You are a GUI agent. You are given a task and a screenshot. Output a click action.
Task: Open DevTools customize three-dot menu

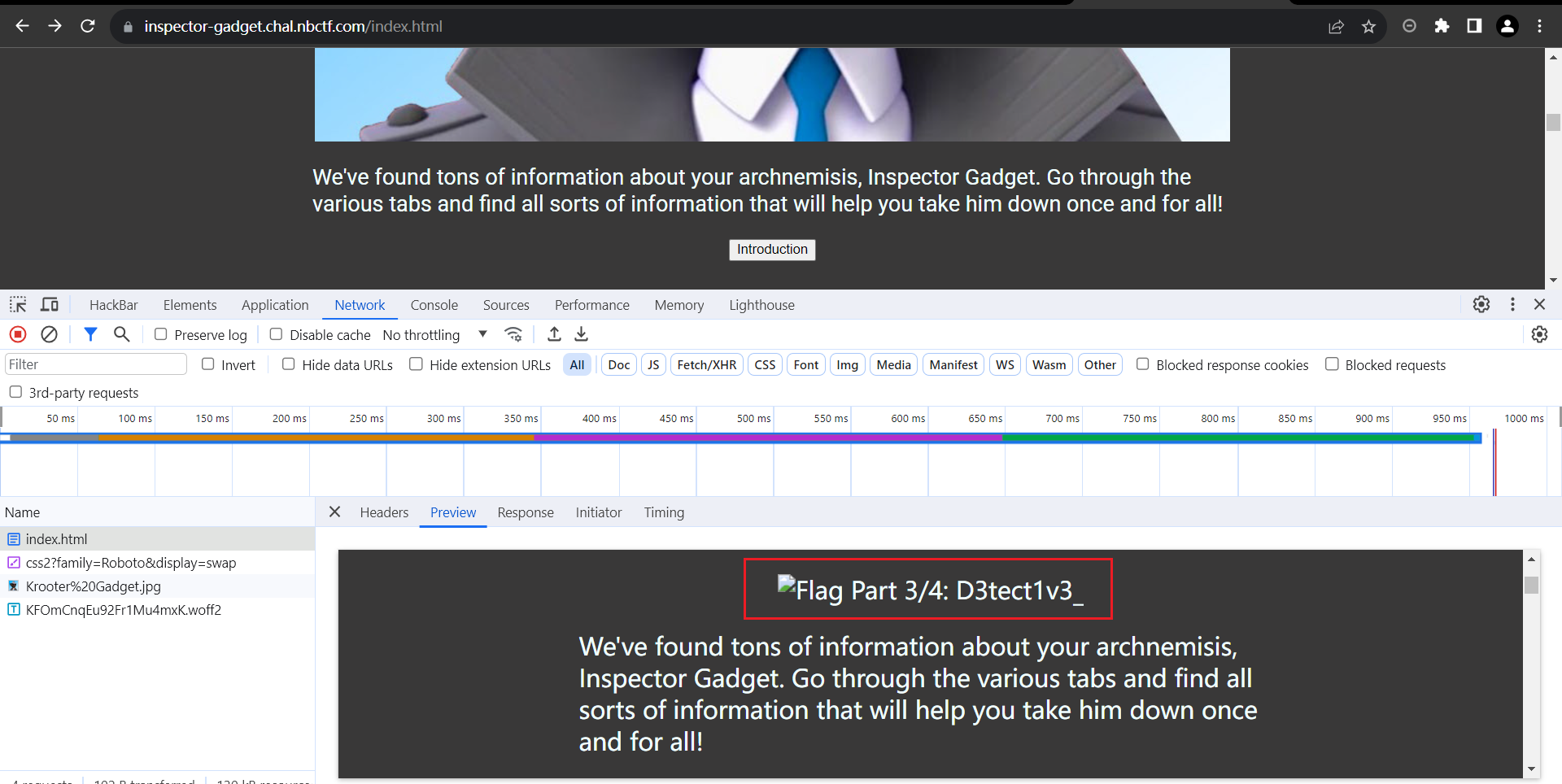1512,304
